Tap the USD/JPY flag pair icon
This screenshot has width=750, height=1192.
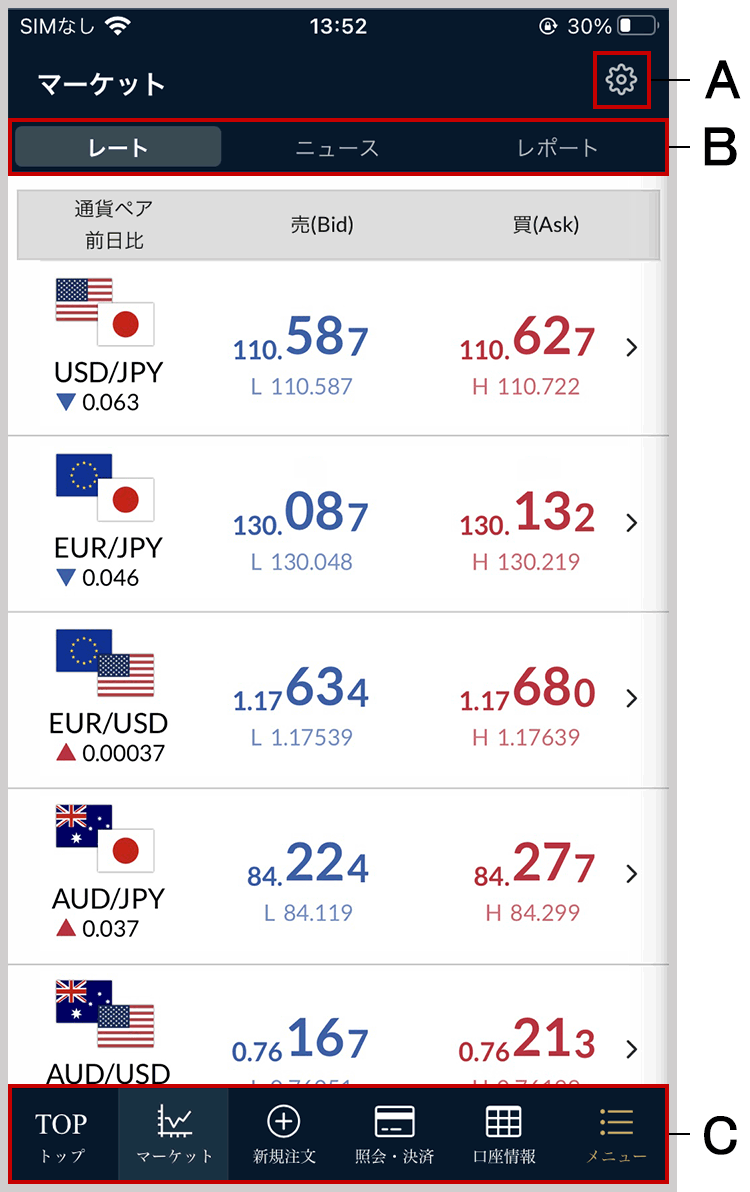tap(105, 312)
